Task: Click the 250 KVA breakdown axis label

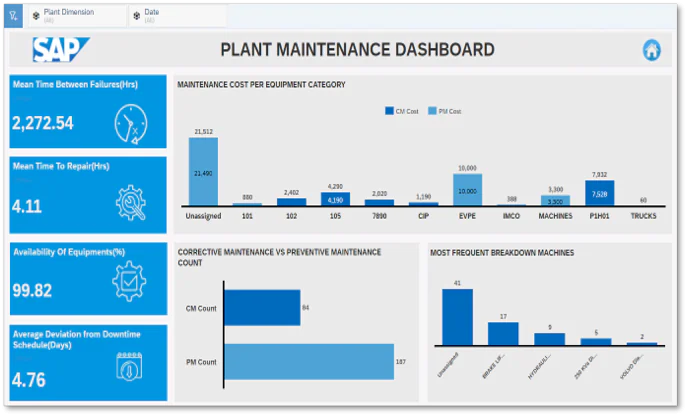Action: click(585, 367)
